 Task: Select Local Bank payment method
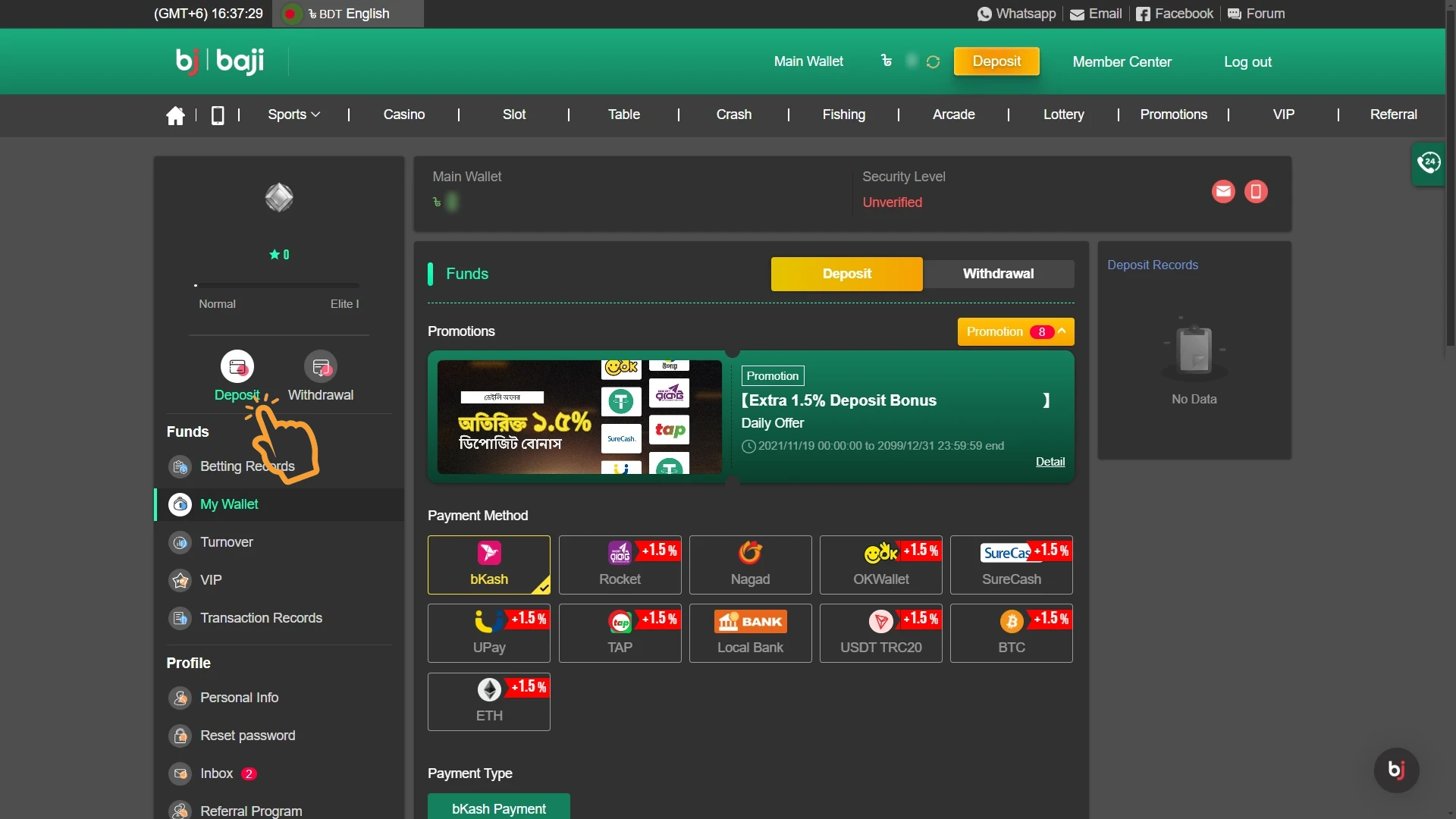coord(751,633)
